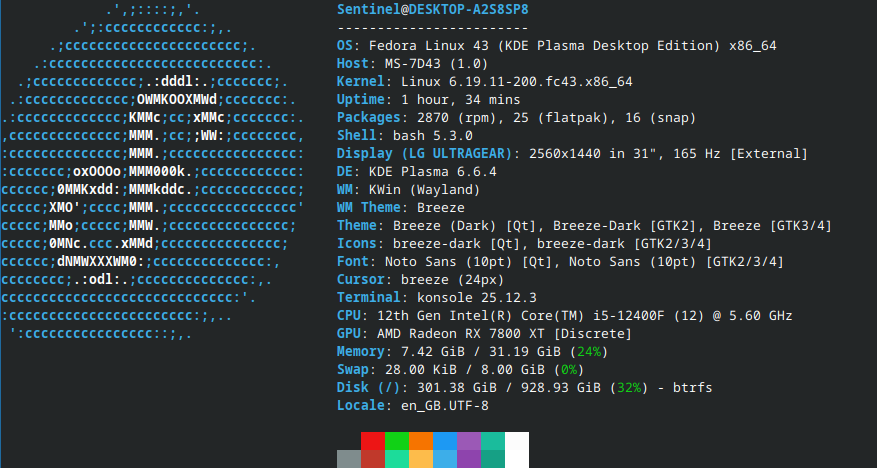Click the green '32%' disk percentage
The image size is (877, 468).
point(629,387)
